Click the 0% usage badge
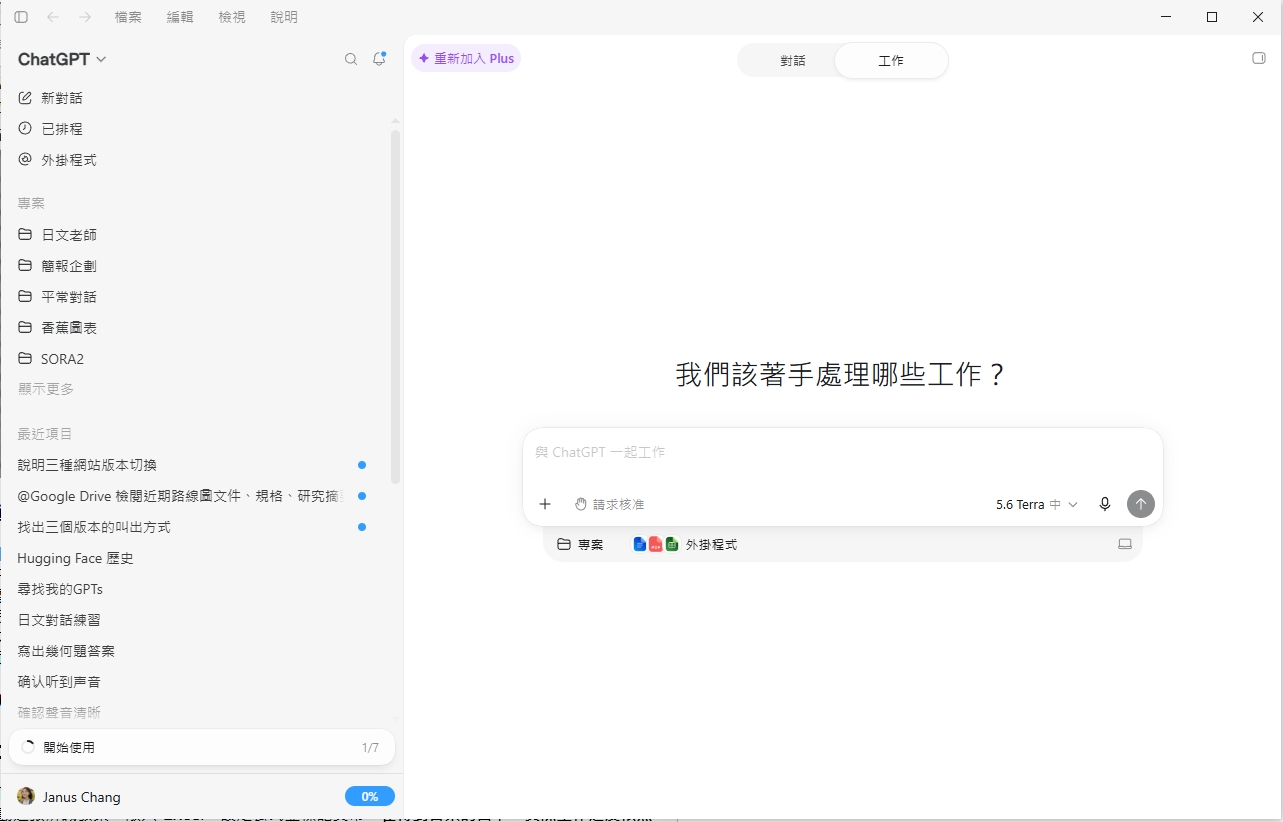This screenshot has height=822, width=1283. (x=370, y=797)
